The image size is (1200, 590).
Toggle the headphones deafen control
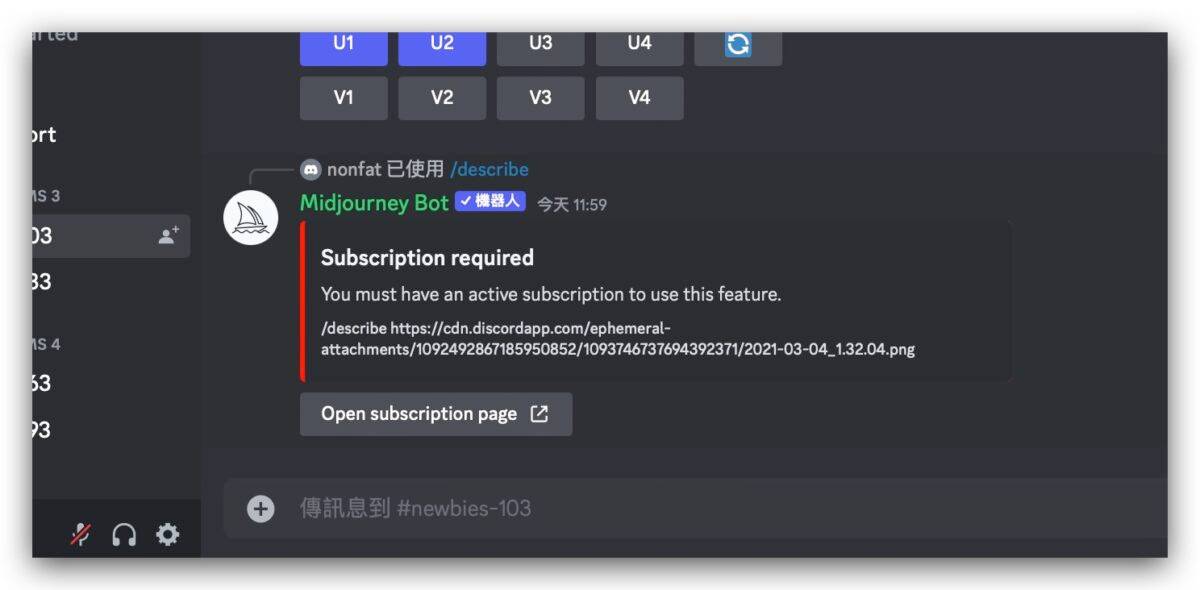tap(124, 535)
